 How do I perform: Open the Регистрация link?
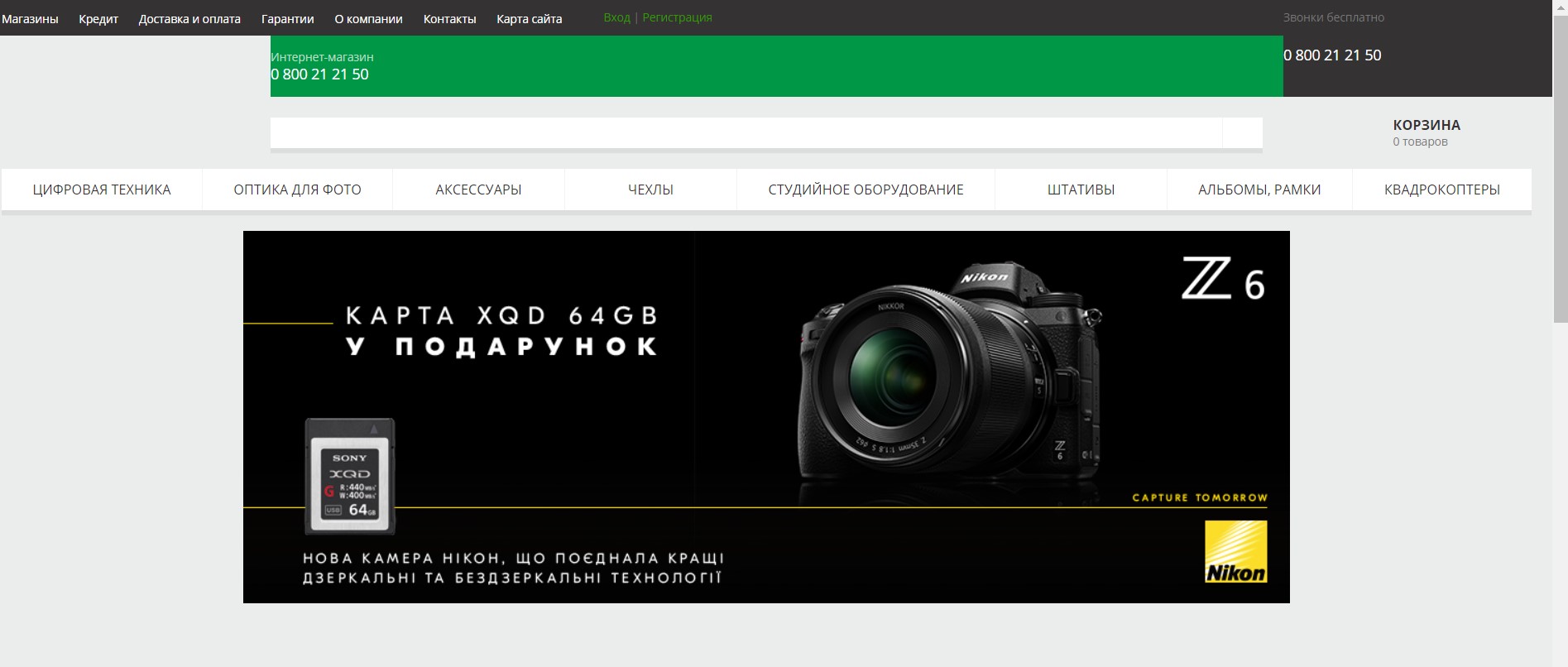pos(677,17)
